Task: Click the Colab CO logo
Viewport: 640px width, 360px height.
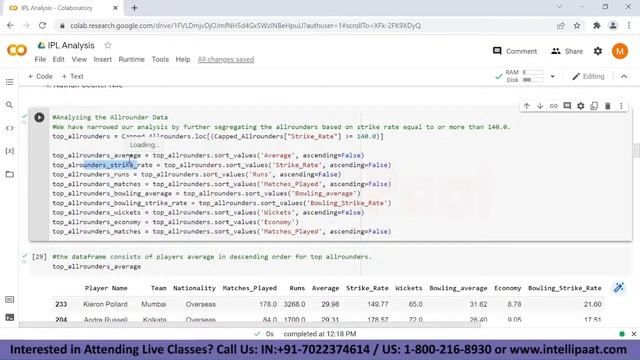Action: point(17,51)
